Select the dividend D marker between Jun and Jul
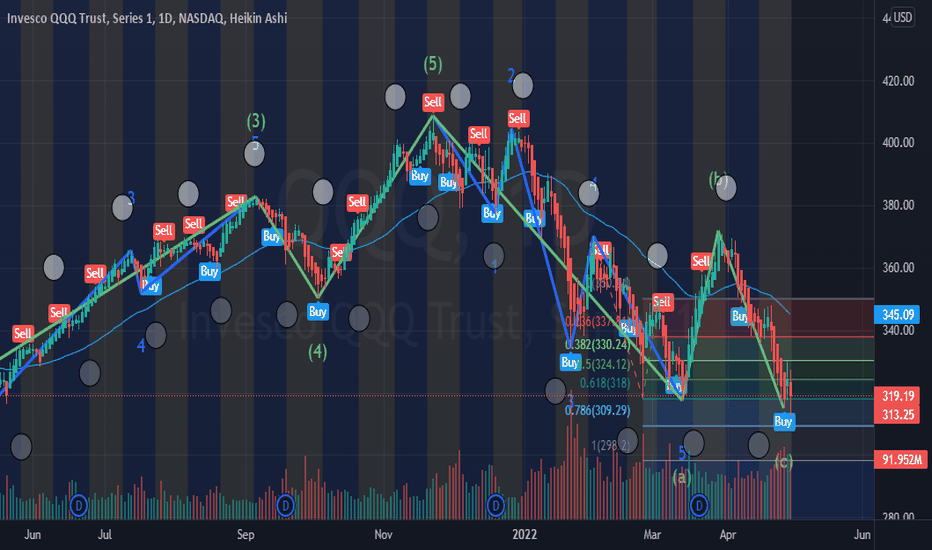932x550 pixels. tap(78, 506)
